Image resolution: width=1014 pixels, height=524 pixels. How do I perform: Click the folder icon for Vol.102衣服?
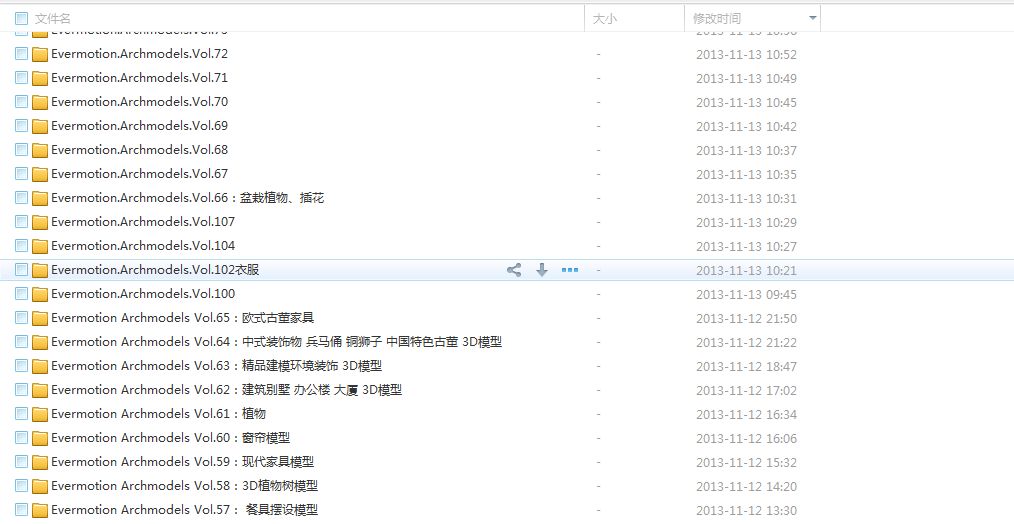tap(40, 270)
